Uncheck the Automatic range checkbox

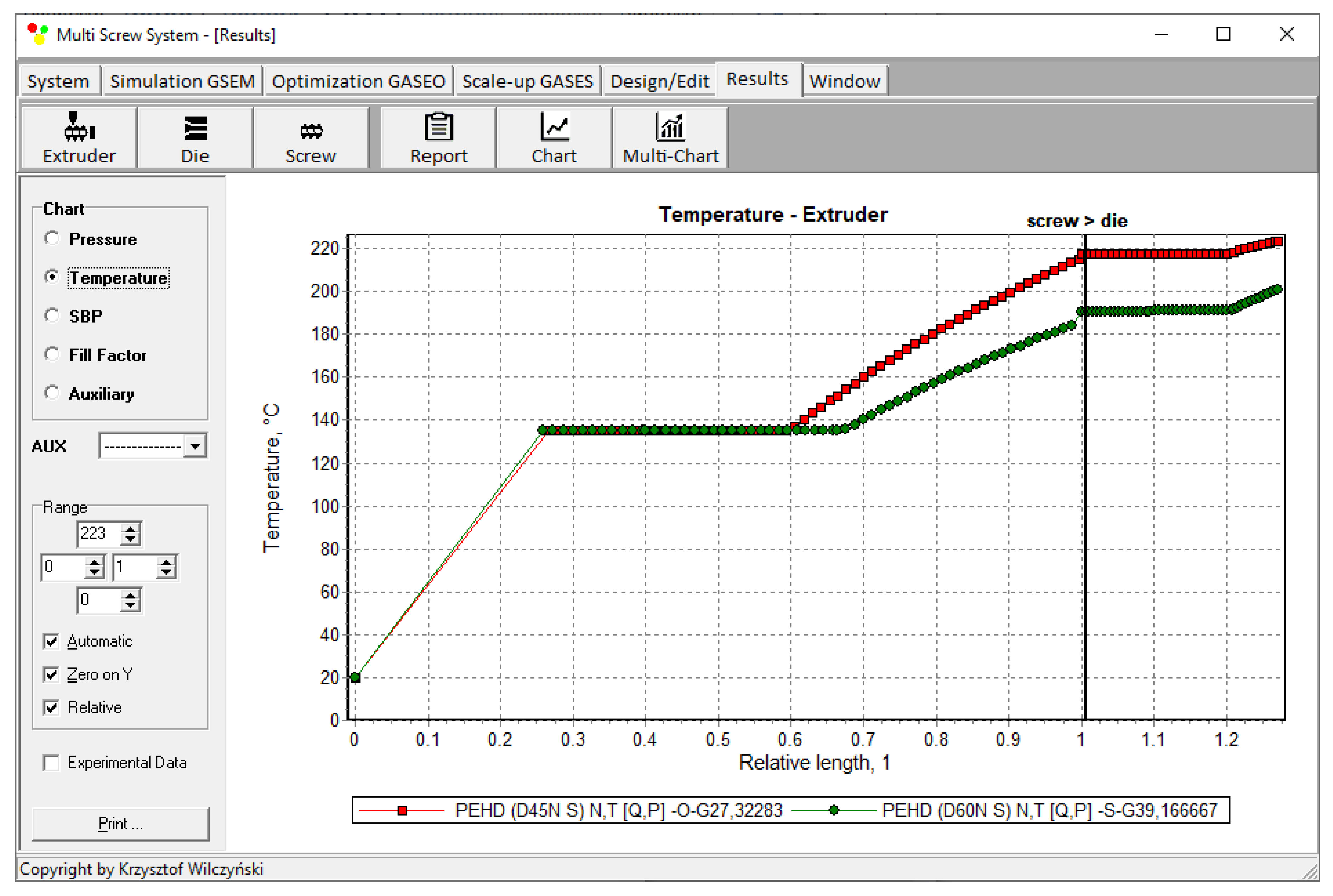51,641
